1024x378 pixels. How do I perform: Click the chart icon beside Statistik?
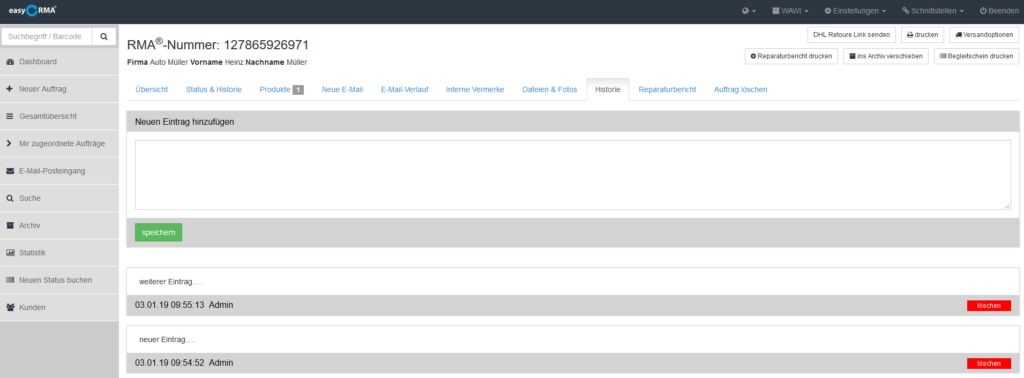(10, 253)
